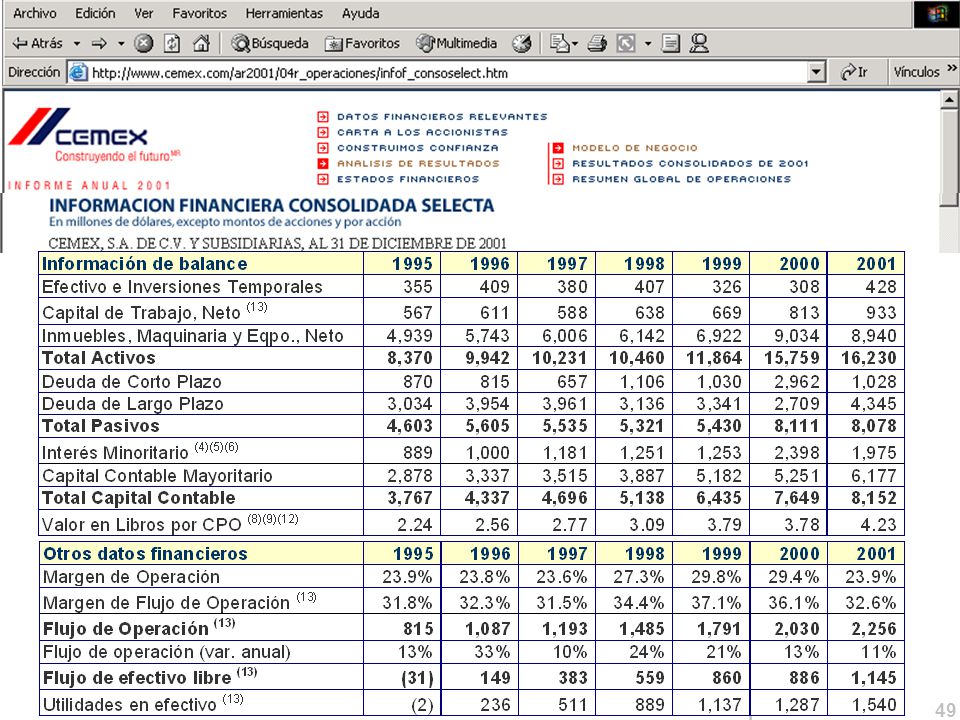This screenshot has width=960, height=720.
Task: Open the Búsqueda search panel
Action: tap(269, 43)
